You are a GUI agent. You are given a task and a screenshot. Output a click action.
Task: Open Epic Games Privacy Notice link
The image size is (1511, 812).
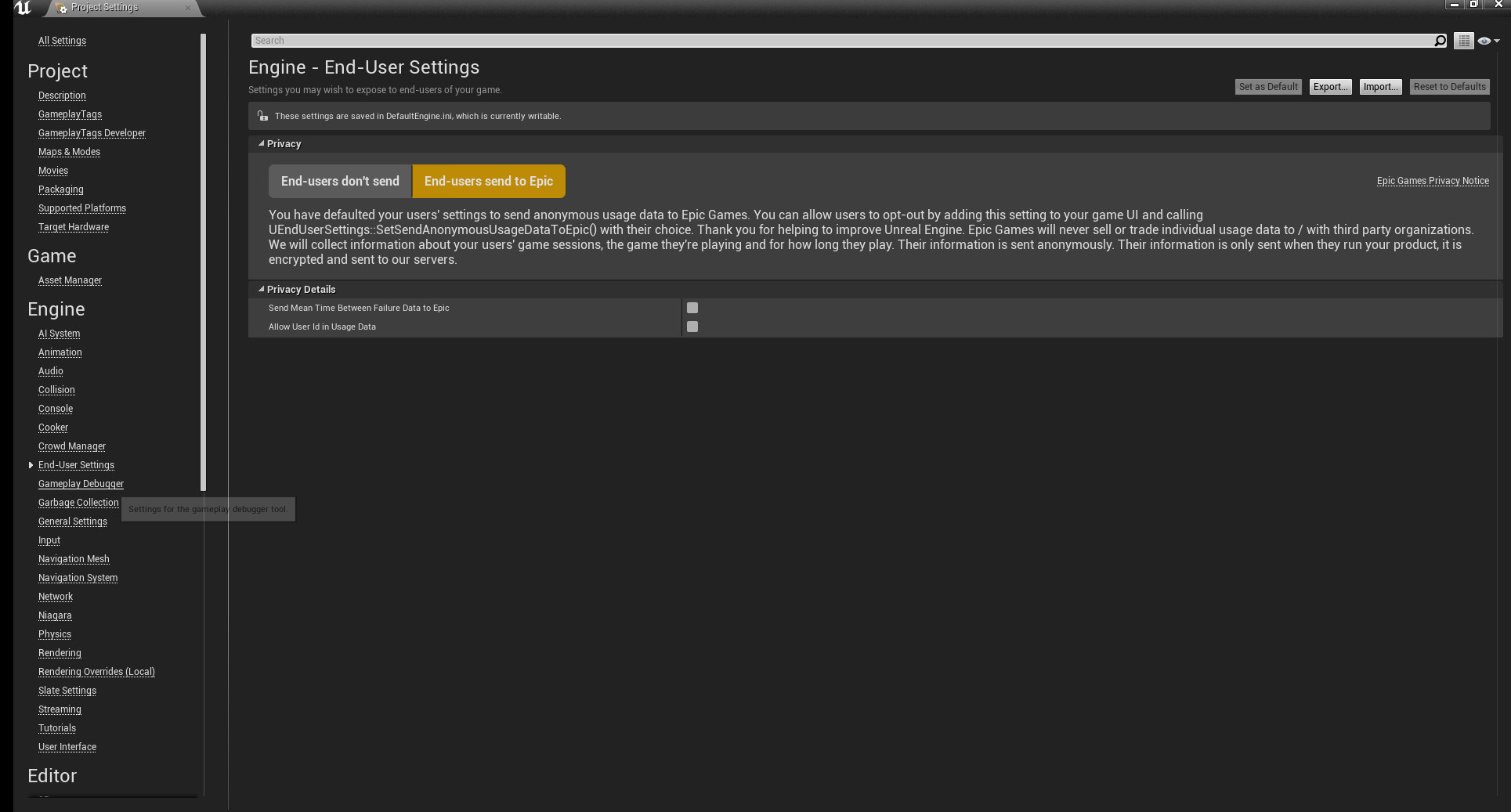point(1433,181)
